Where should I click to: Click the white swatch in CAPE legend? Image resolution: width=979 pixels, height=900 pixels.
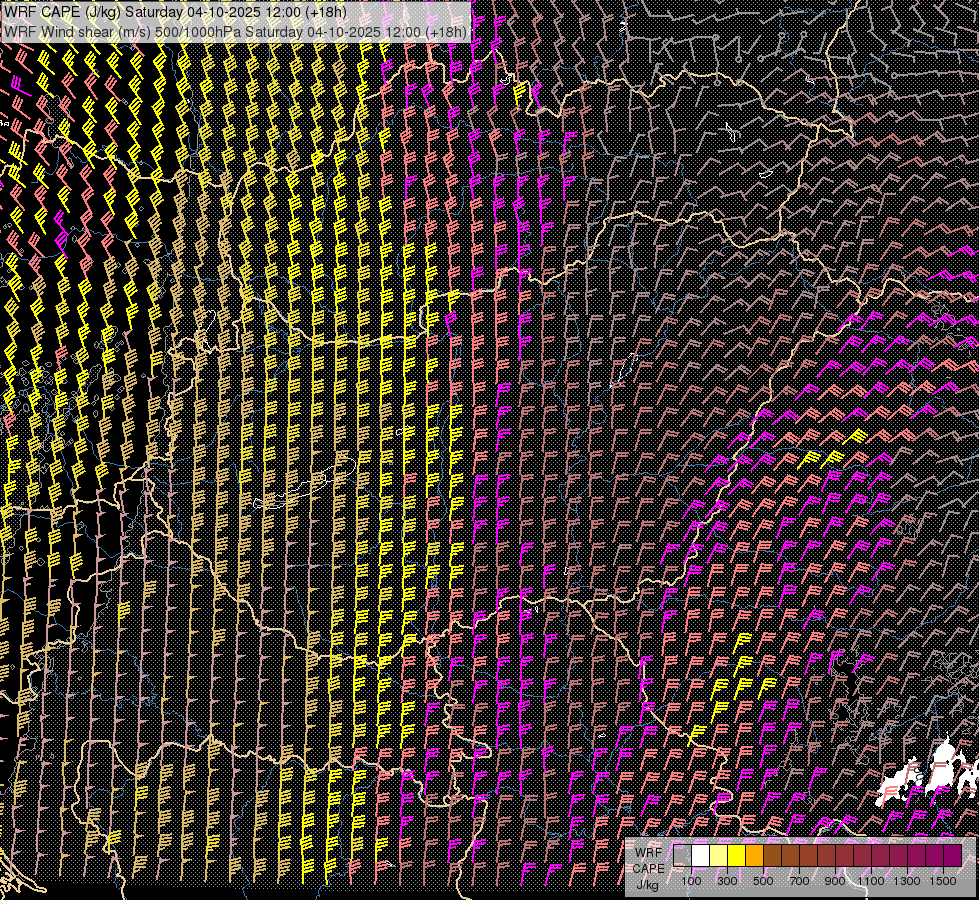[701, 855]
